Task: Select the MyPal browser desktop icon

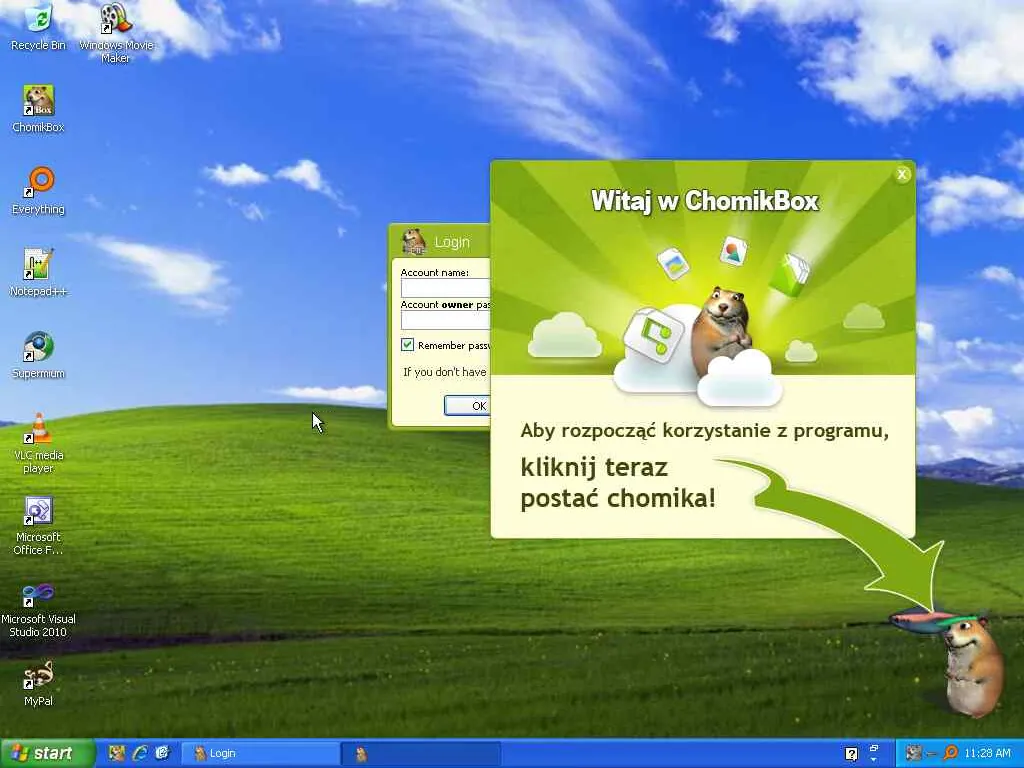Action: (39, 684)
